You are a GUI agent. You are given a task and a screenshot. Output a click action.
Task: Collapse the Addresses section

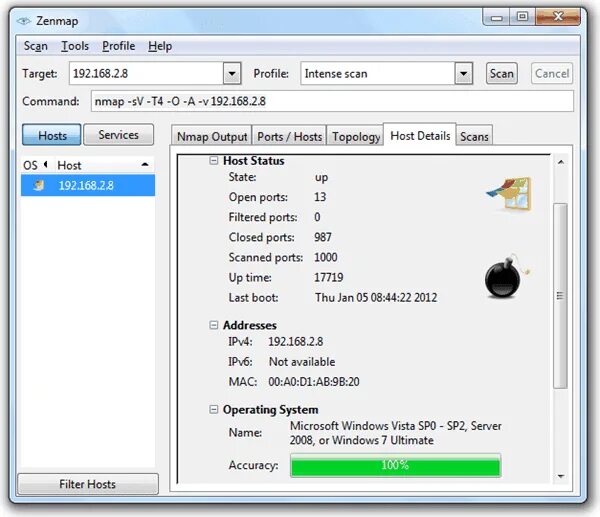214,325
